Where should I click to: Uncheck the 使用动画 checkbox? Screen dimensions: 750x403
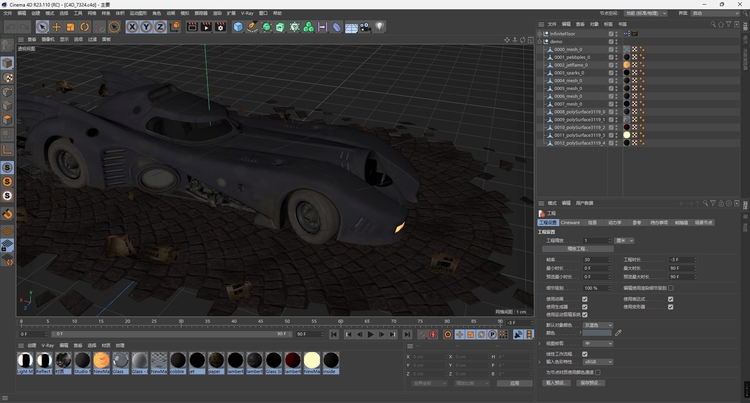[585, 299]
